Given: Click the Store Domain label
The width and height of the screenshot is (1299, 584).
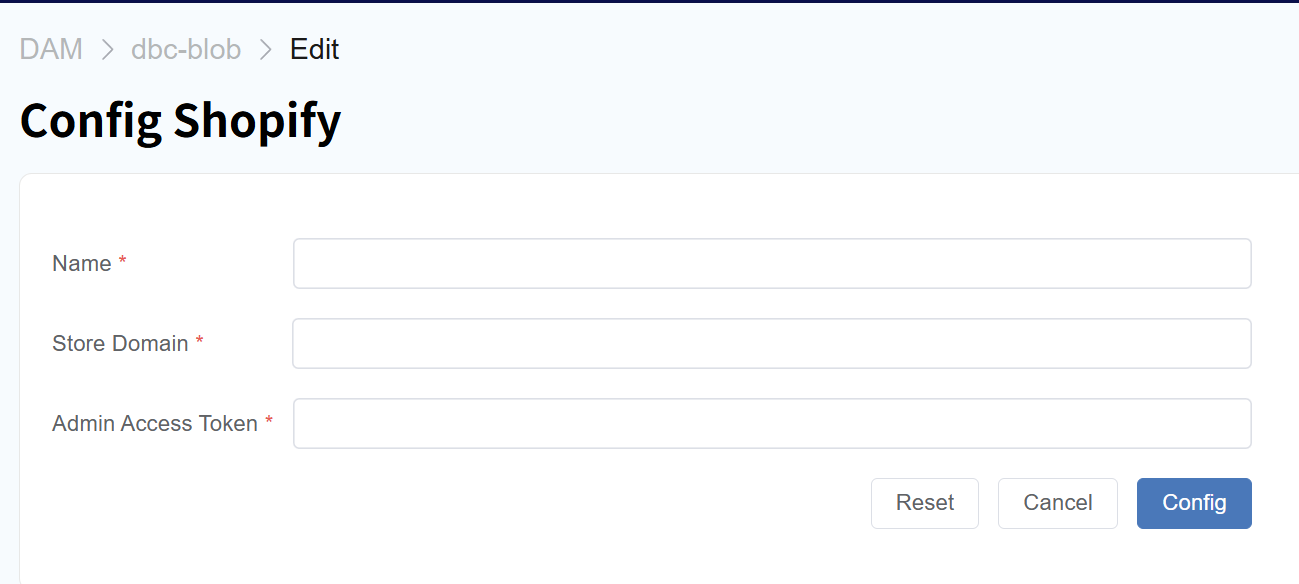Looking at the screenshot, I should pos(120,344).
